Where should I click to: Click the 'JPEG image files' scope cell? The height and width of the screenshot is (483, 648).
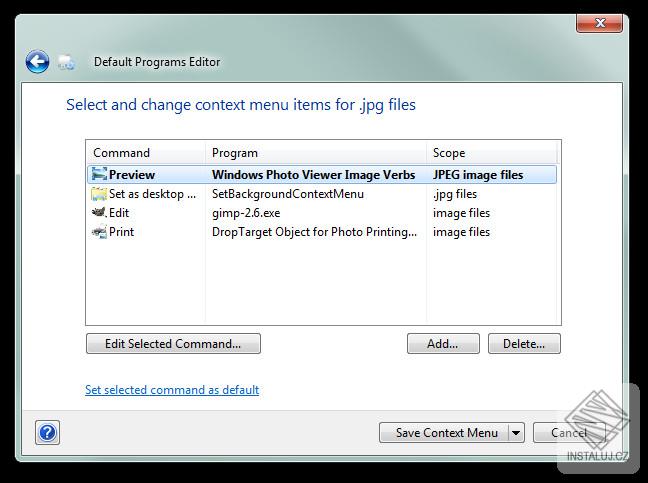point(478,175)
